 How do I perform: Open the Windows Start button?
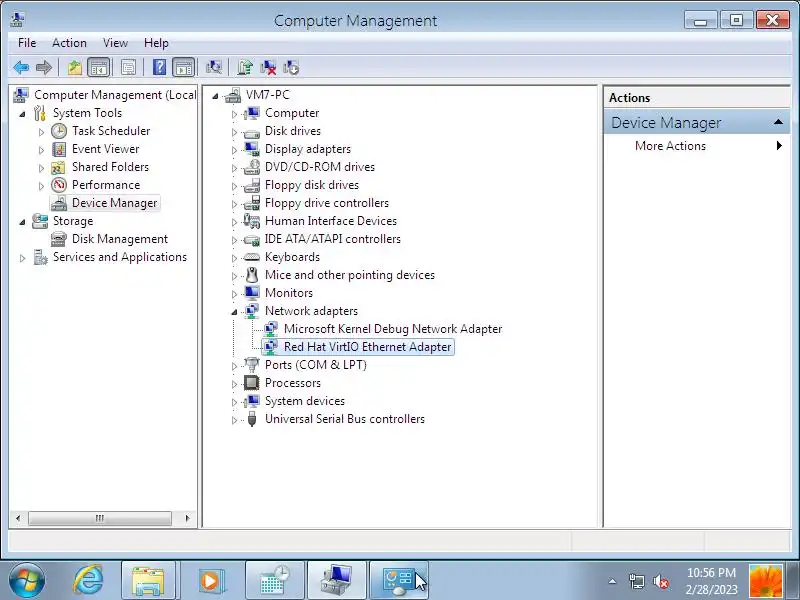pyautogui.click(x=27, y=580)
